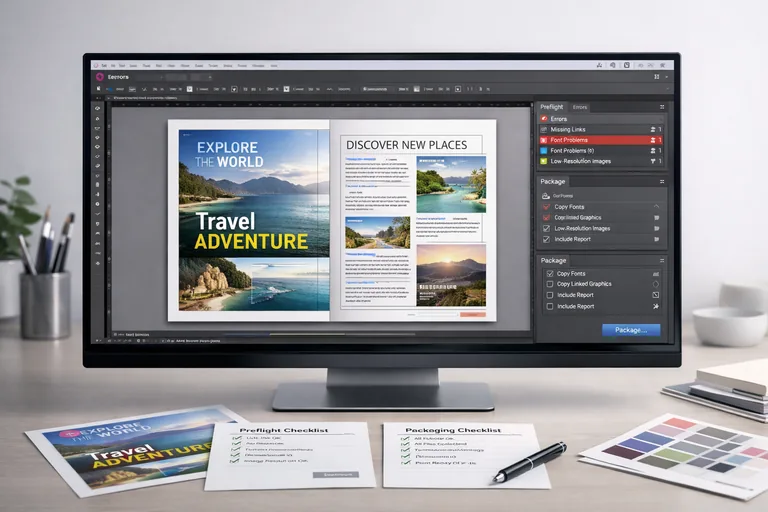Click the funnel icon on Low-Resolution images row
The width and height of the screenshot is (768, 512).
pyautogui.click(x=654, y=161)
